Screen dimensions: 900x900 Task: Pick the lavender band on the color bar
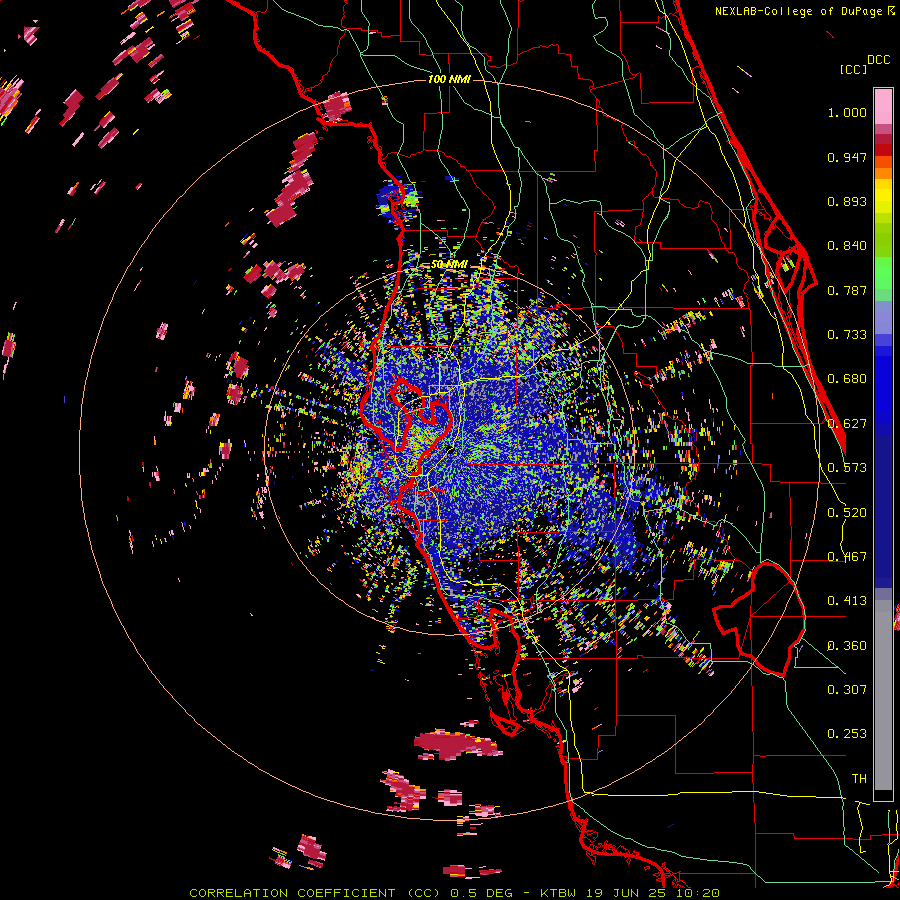[883, 317]
